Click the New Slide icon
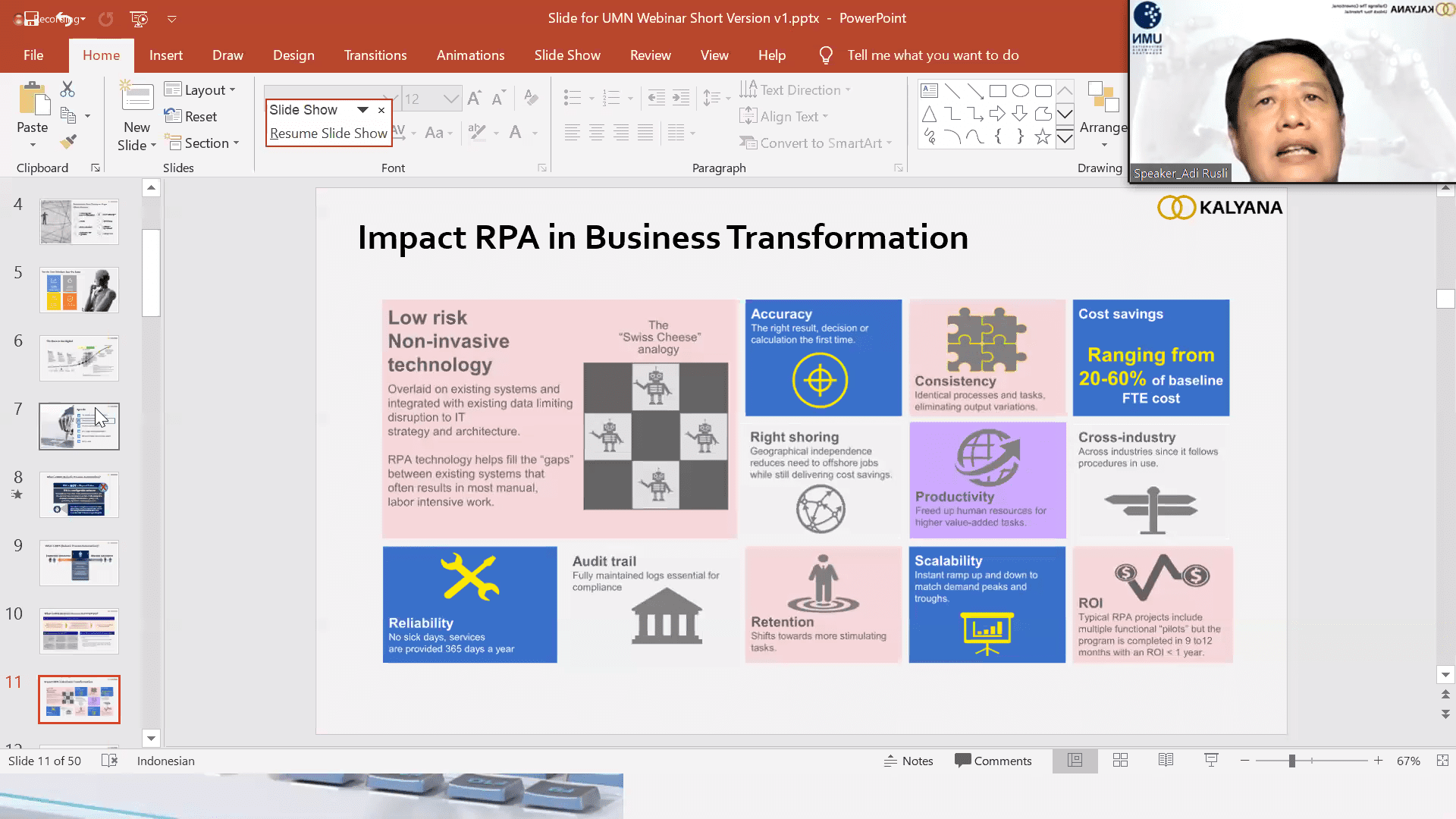Viewport: 1456px width, 819px height. coord(137,97)
